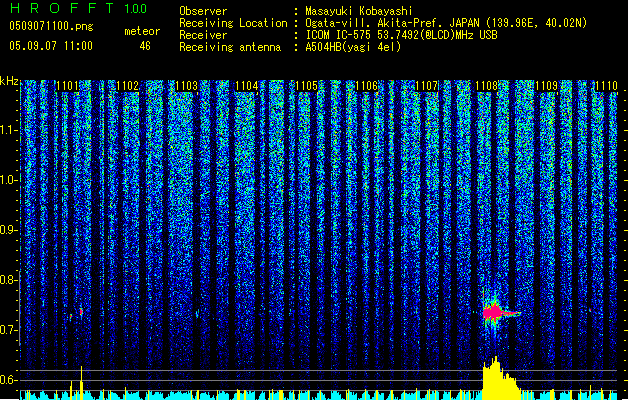Viewport: 629px width, 400px height.
Task: Click the 1105 time marker
Action: click(306, 86)
